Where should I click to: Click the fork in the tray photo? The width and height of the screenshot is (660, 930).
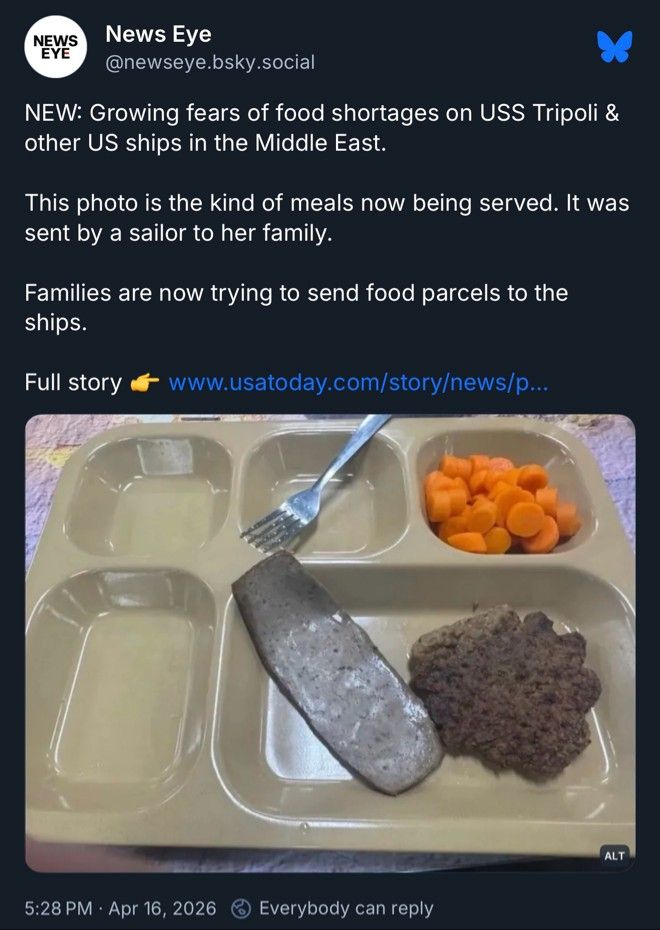(315, 482)
